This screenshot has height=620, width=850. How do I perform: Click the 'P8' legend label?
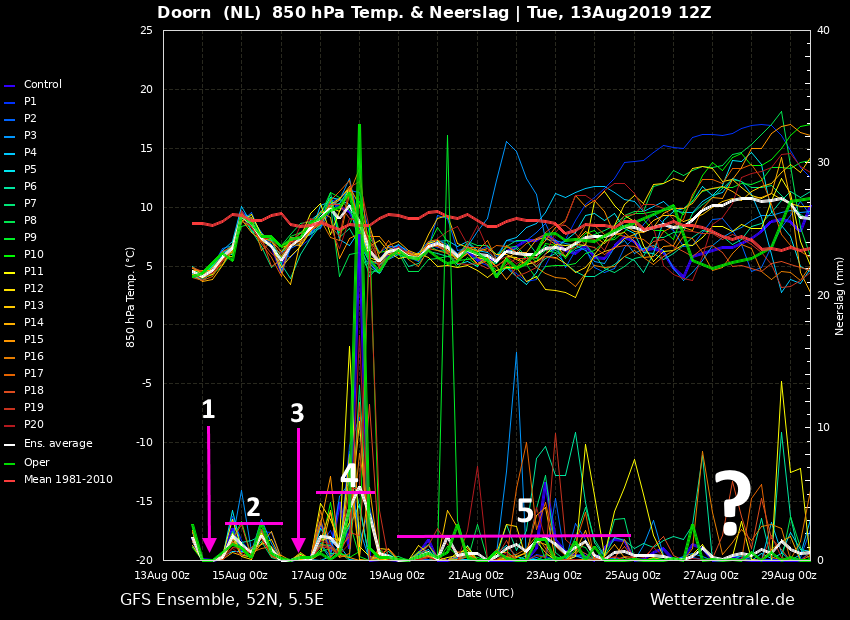coord(30,221)
